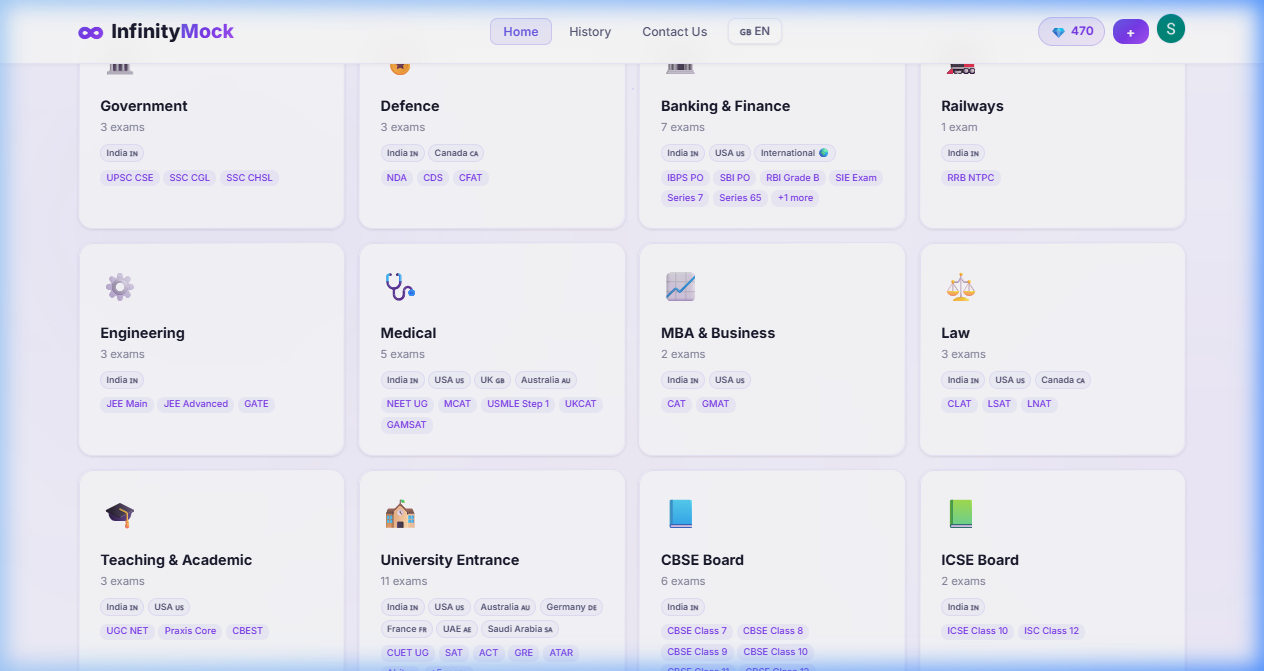Select the GAMSAT exam tag
This screenshot has width=1264, height=671.
(x=407, y=425)
